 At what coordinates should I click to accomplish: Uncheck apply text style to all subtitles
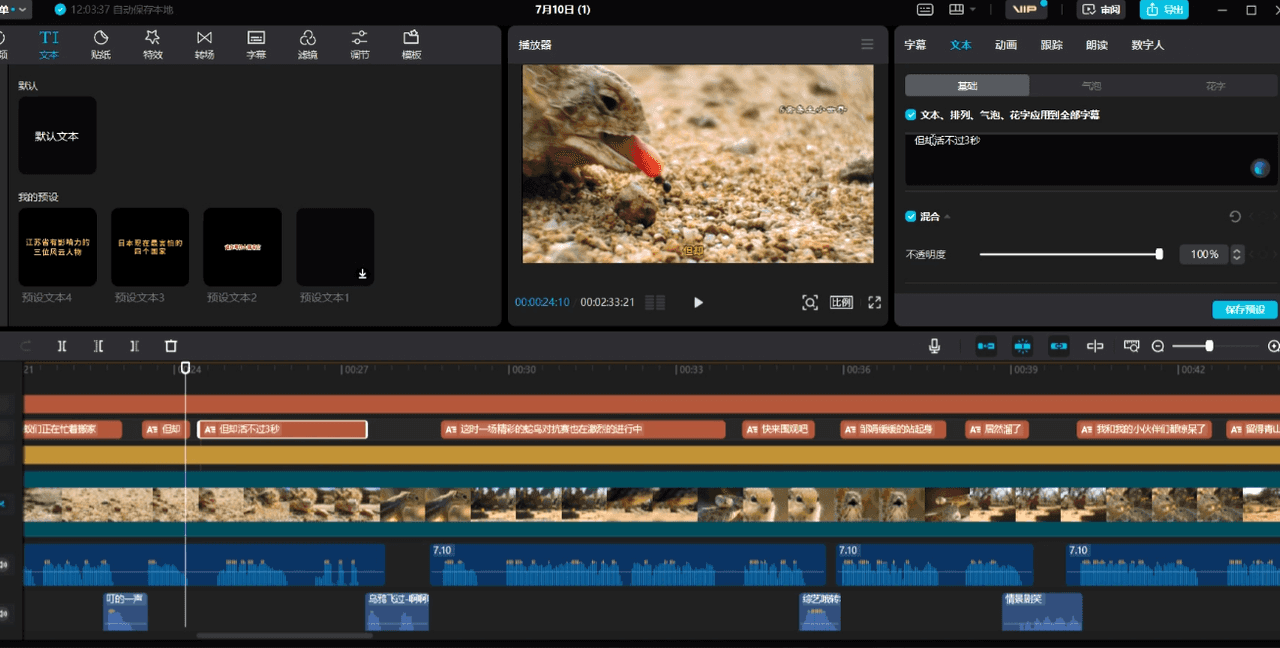pyautogui.click(x=911, y=115)
